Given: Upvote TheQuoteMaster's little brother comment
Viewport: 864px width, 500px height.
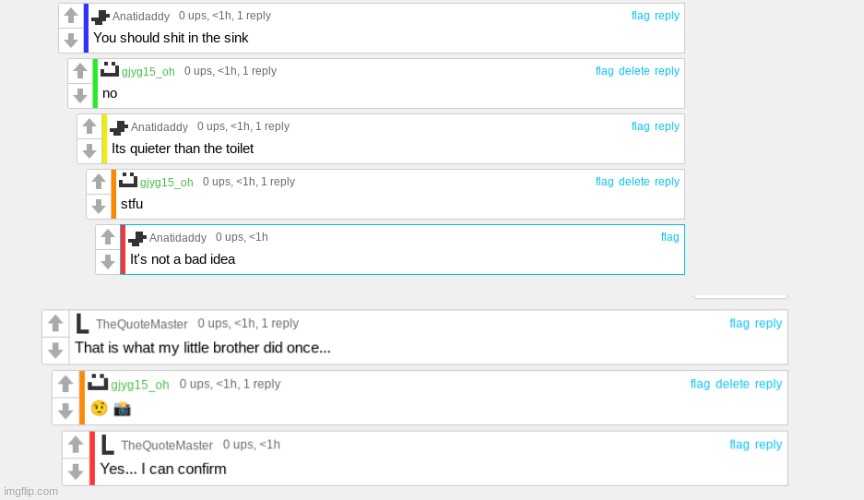Looking at the screenshot, I should (x=55, y=323).
